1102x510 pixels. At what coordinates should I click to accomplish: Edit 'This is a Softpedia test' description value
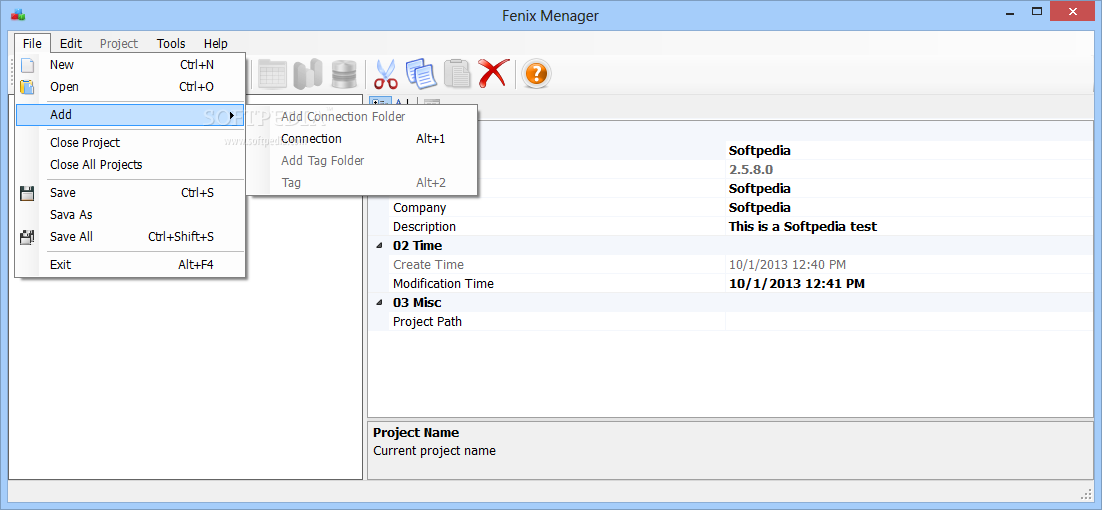803,227
